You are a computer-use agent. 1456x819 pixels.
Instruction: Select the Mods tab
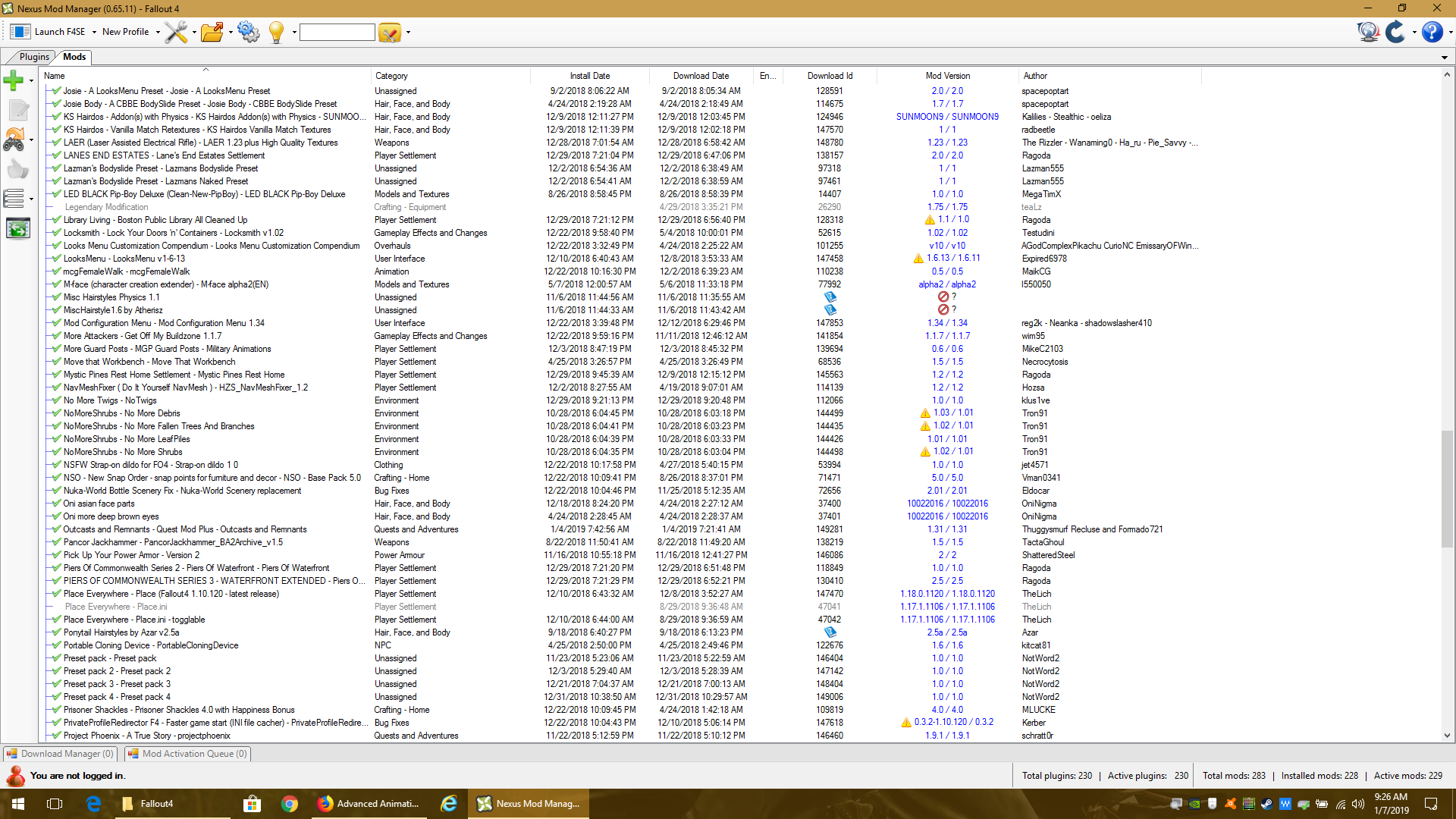(x=74, y=57)
